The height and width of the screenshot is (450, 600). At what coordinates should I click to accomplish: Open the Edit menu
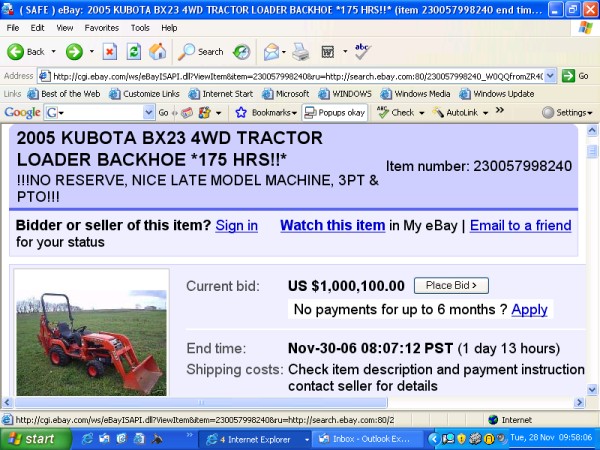[x=37, y=28]
